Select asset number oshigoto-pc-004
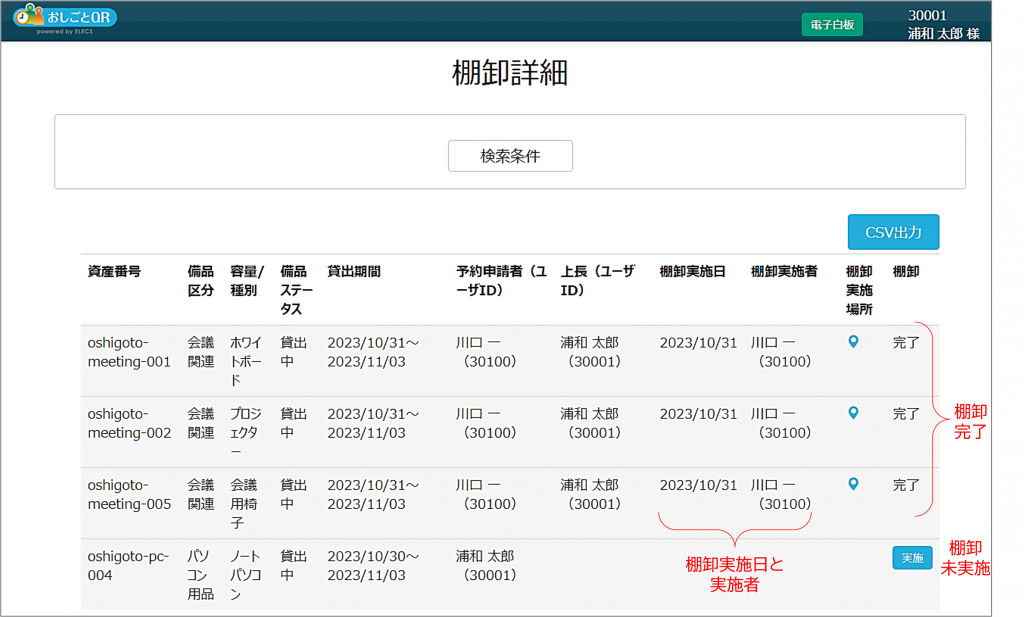Screen dimensions: 1024x617 point(129,565)
